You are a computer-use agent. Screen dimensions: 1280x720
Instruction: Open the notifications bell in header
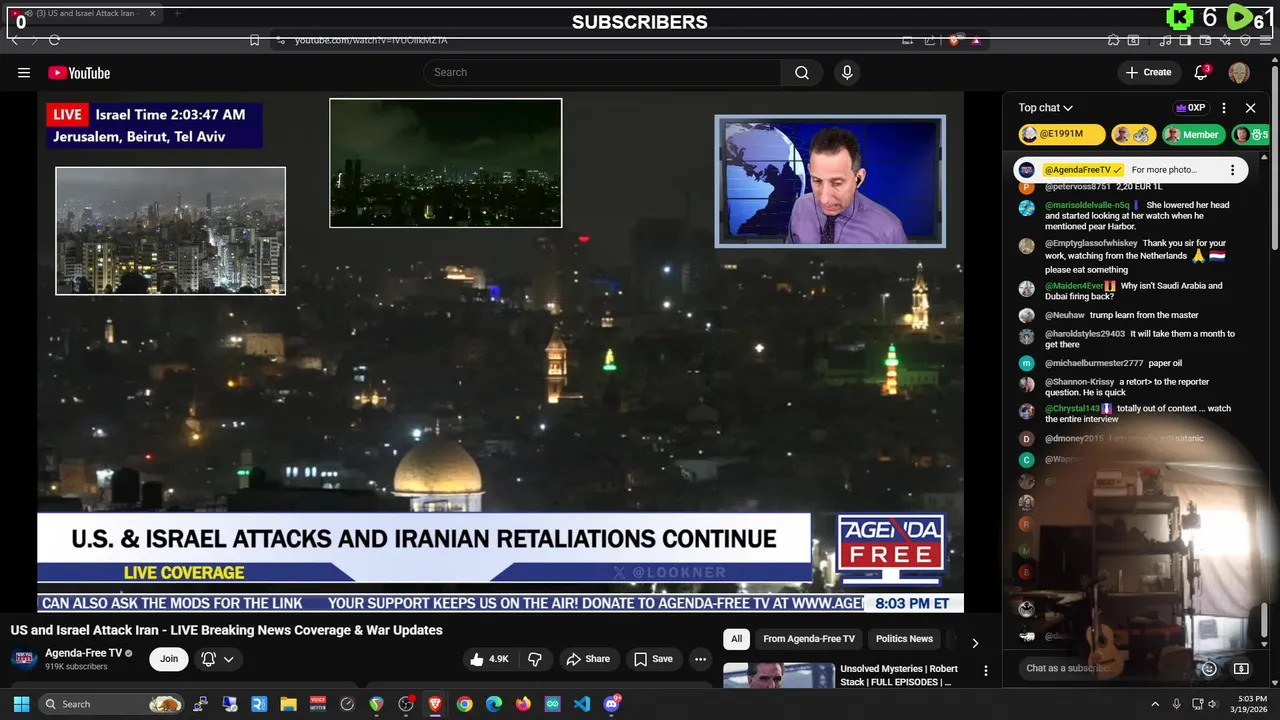click(x=1201, y=72)
